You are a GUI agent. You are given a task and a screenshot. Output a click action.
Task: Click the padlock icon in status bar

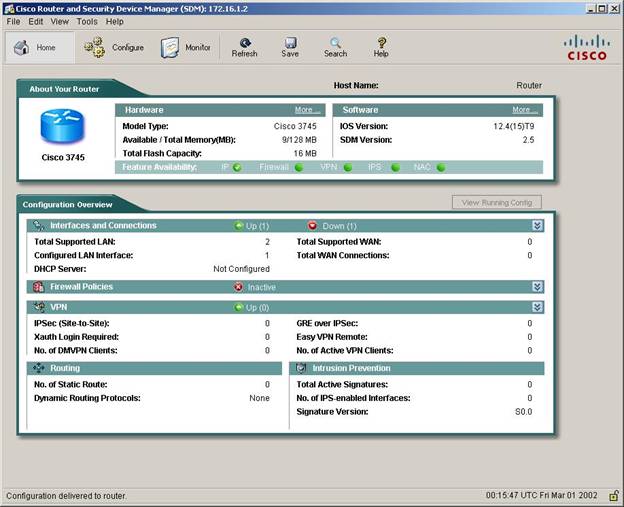pos(614,496)
